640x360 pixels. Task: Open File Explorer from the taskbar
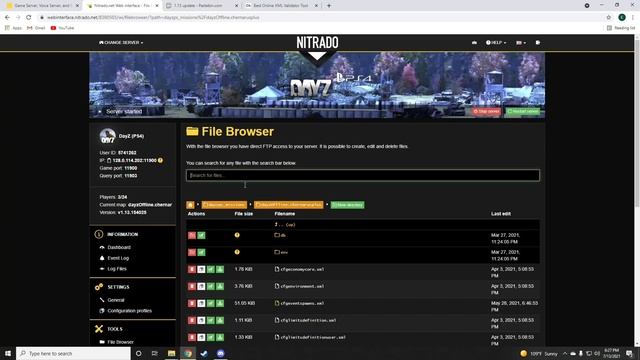click(x=171, y=353)
